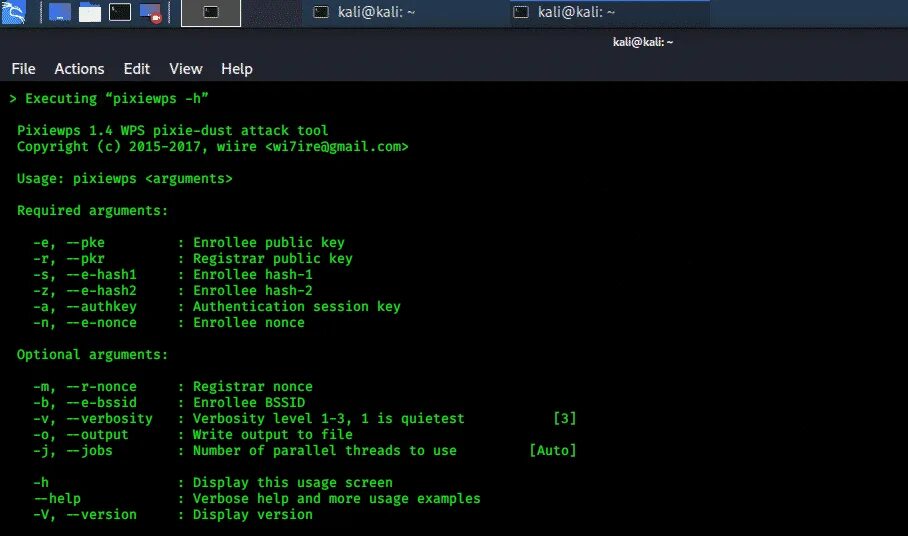Click the [3] default value
Screen dimensions: 908x536
pyautogui.click(x=565, y=418)
